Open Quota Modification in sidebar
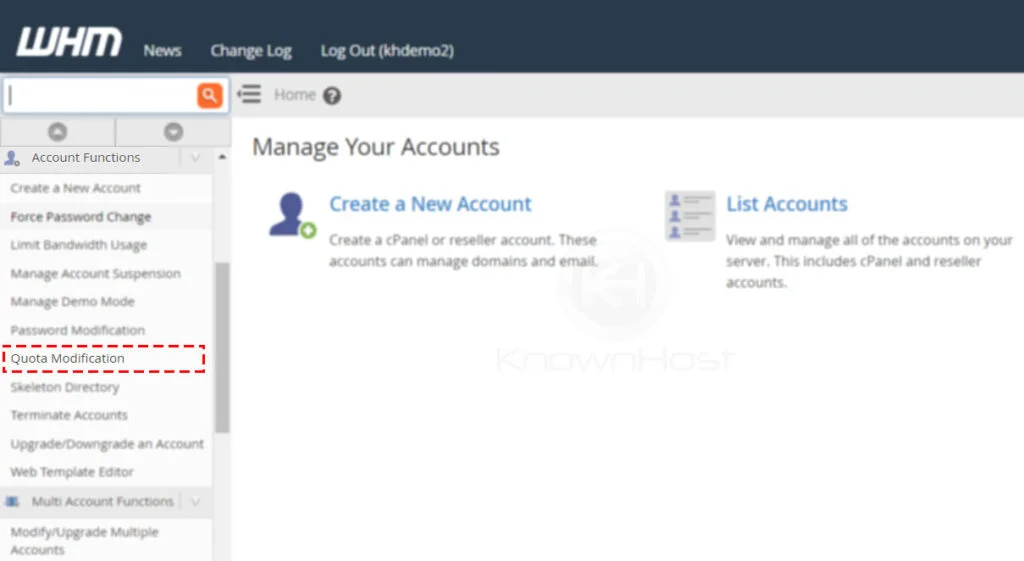The height and width of the screenshot is (561, 1024). pos(67,359)
